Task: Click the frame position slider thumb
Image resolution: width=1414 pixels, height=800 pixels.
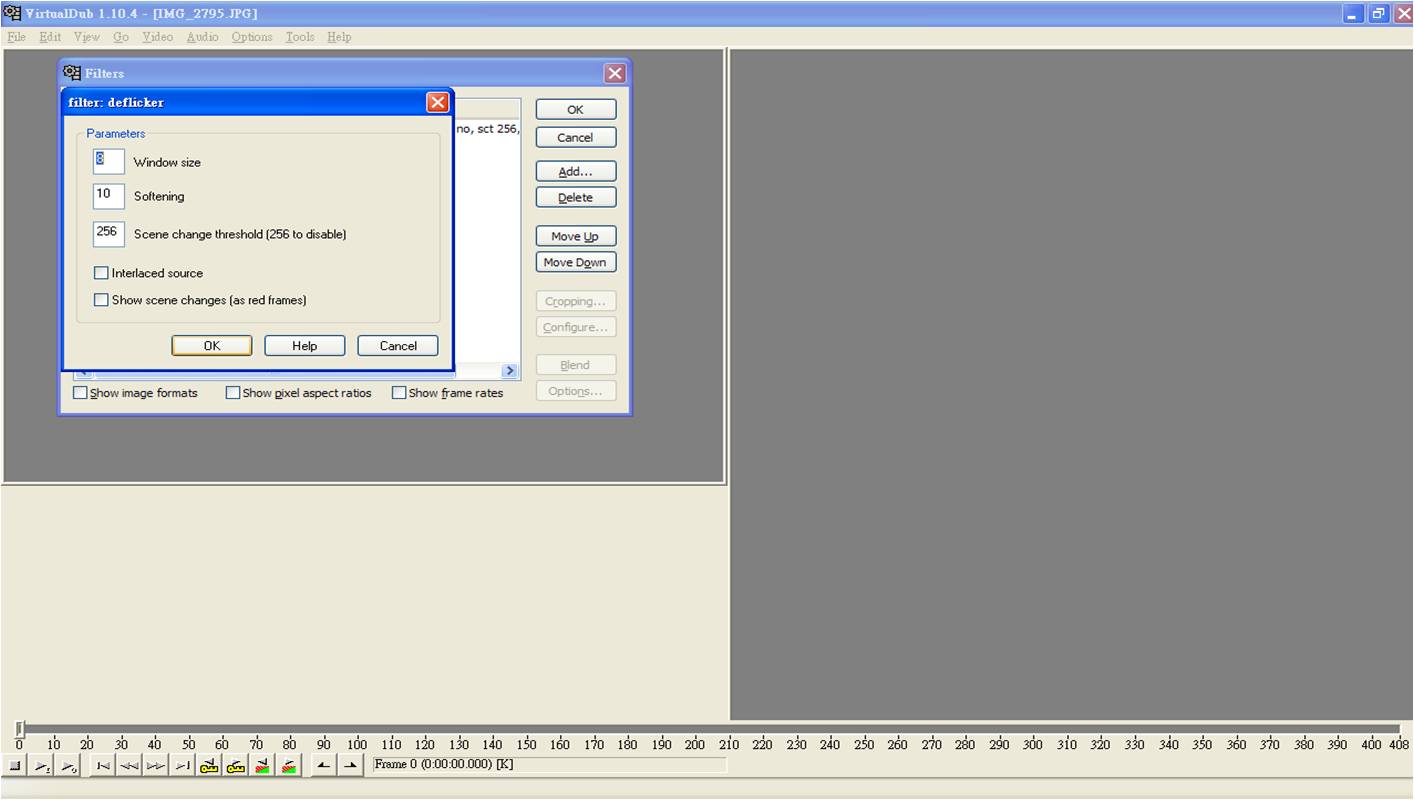Action: click(19, 729)
